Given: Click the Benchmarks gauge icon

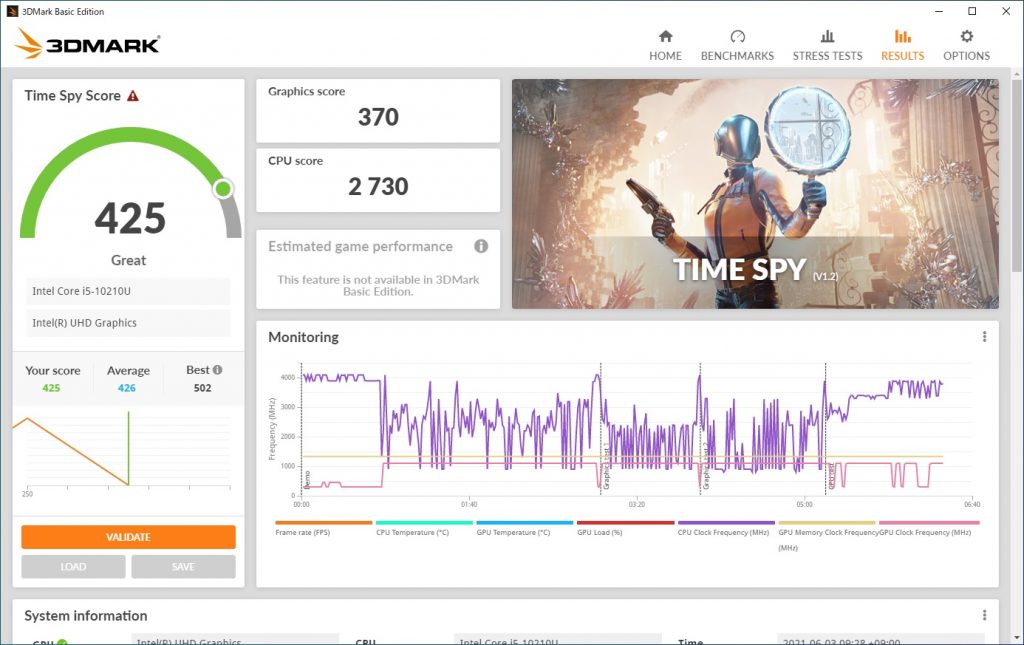Looking at the screenshot, I should click(x=737, y=36).
